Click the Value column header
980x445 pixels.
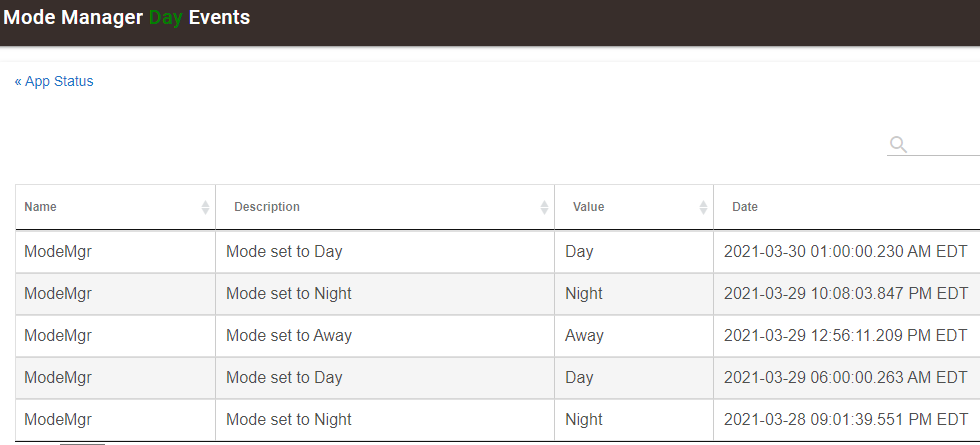[x=634, y=207]
